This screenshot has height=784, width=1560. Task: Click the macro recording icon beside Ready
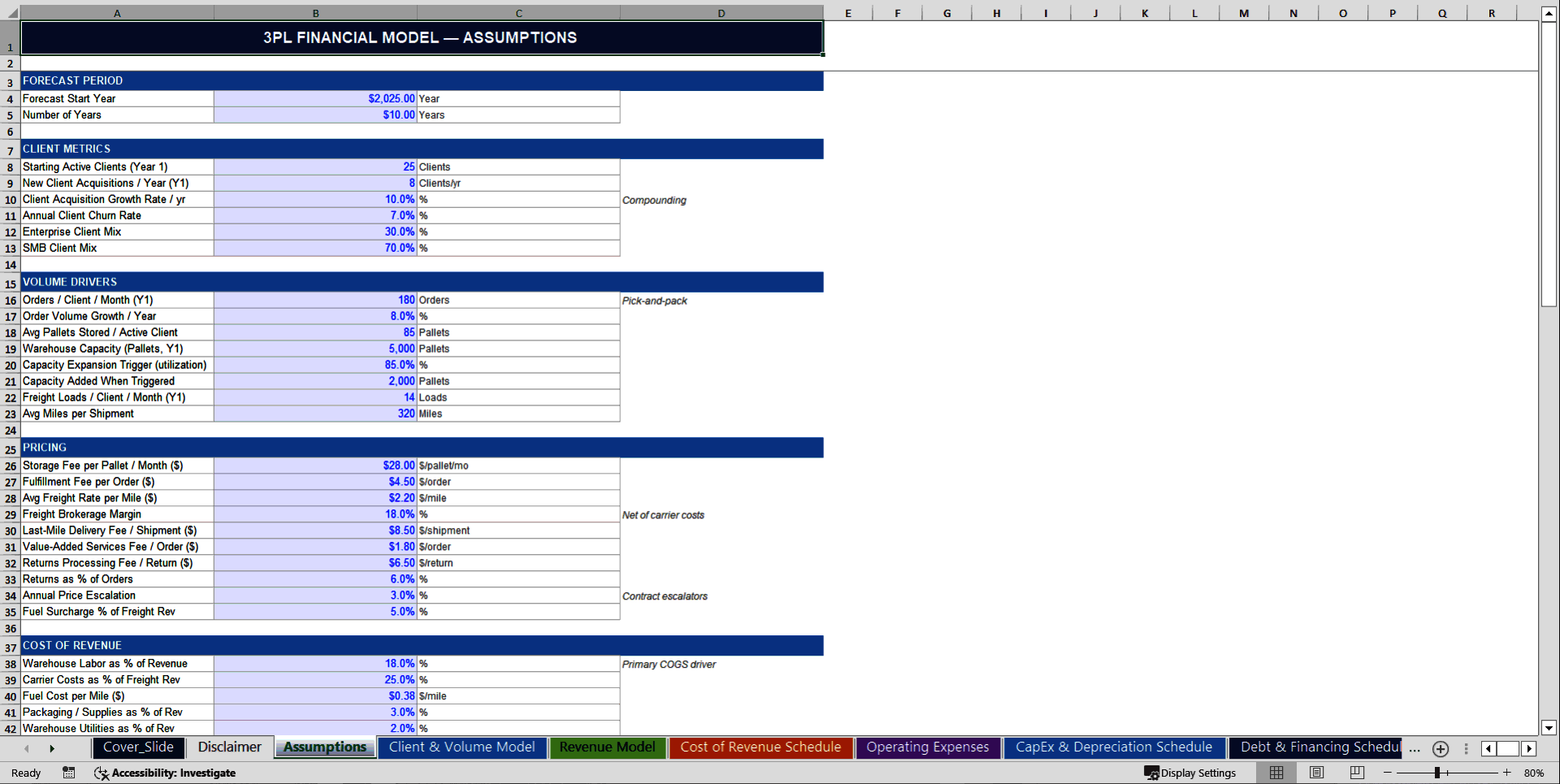click(68, 773)
